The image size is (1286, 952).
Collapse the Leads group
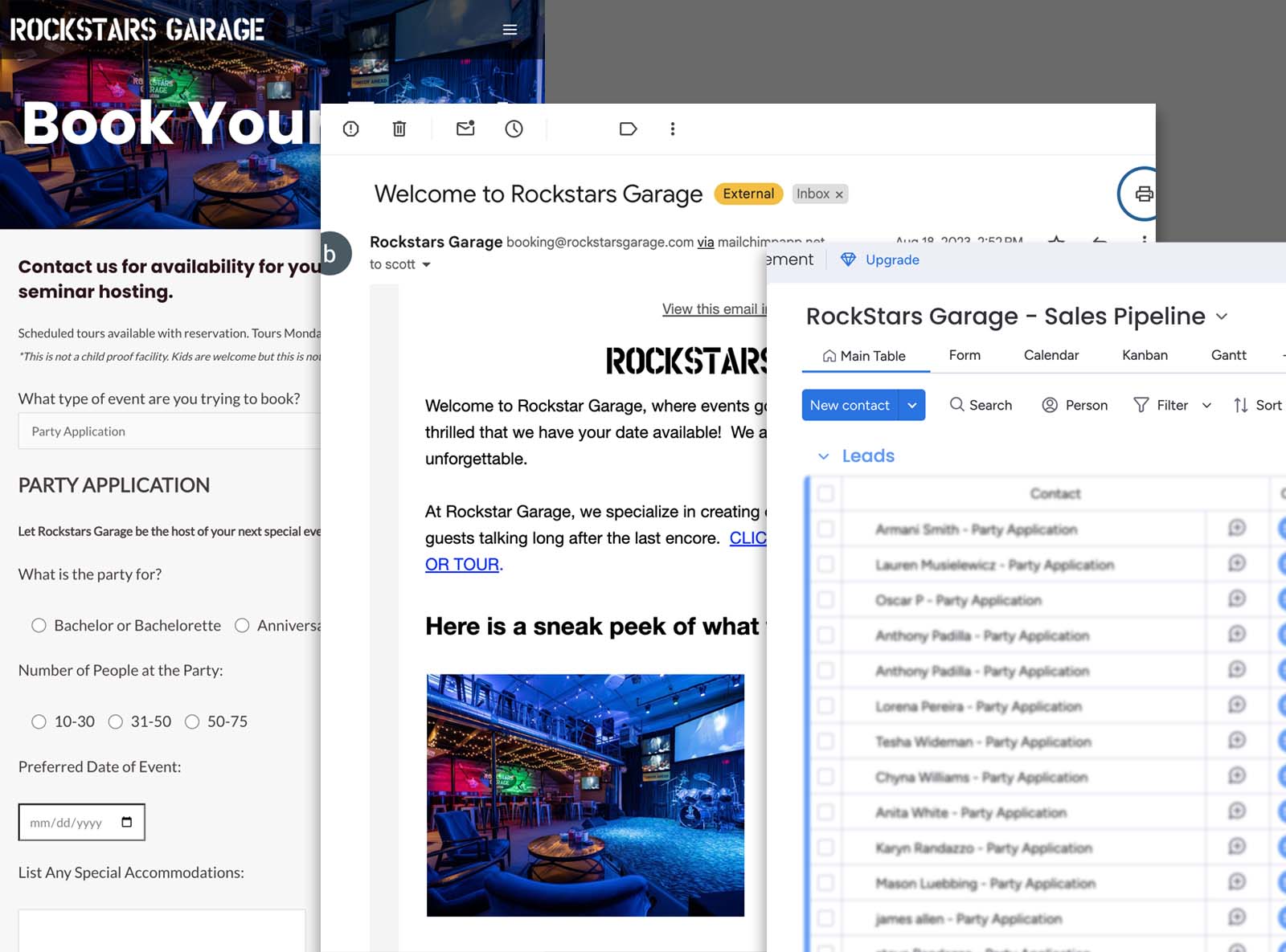click(823, 456)
